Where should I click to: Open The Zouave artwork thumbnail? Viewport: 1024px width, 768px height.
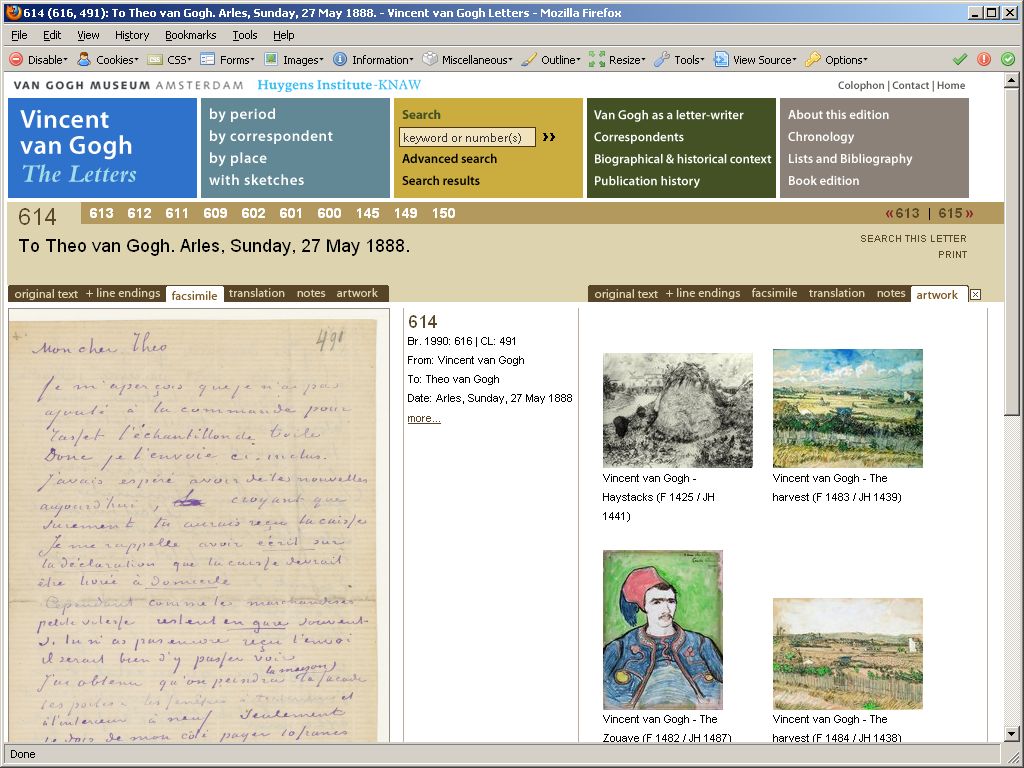(662, 630)
